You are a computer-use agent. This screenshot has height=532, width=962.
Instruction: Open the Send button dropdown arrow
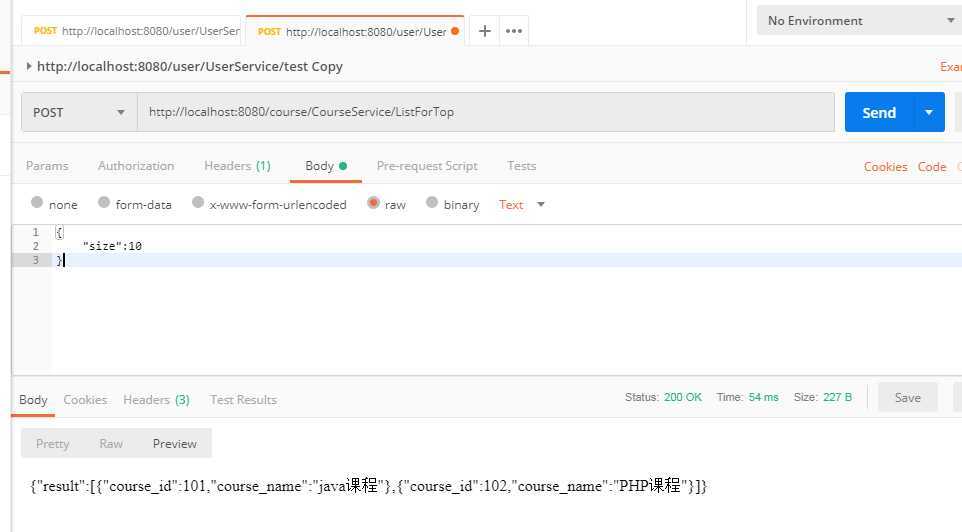[929, 112]
